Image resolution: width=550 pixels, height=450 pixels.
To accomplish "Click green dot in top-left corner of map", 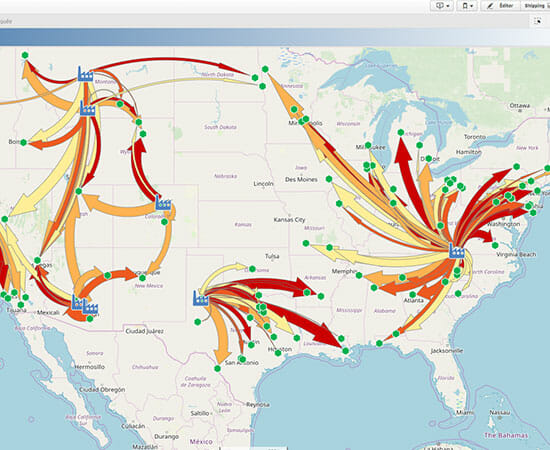I will pyautogui.click(x=25, y=55).
